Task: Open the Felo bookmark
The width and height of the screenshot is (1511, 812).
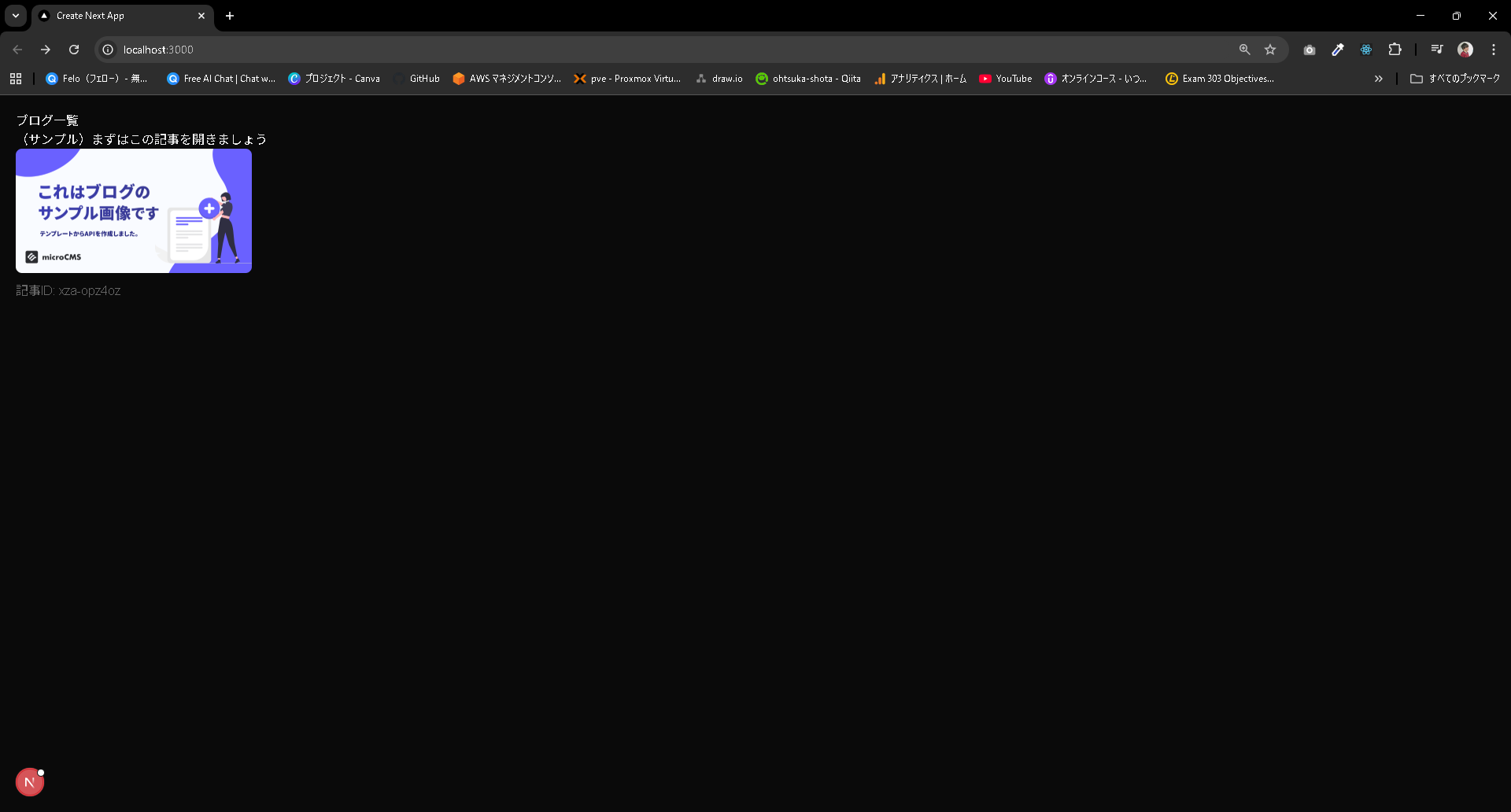Action: click(97, 79)
